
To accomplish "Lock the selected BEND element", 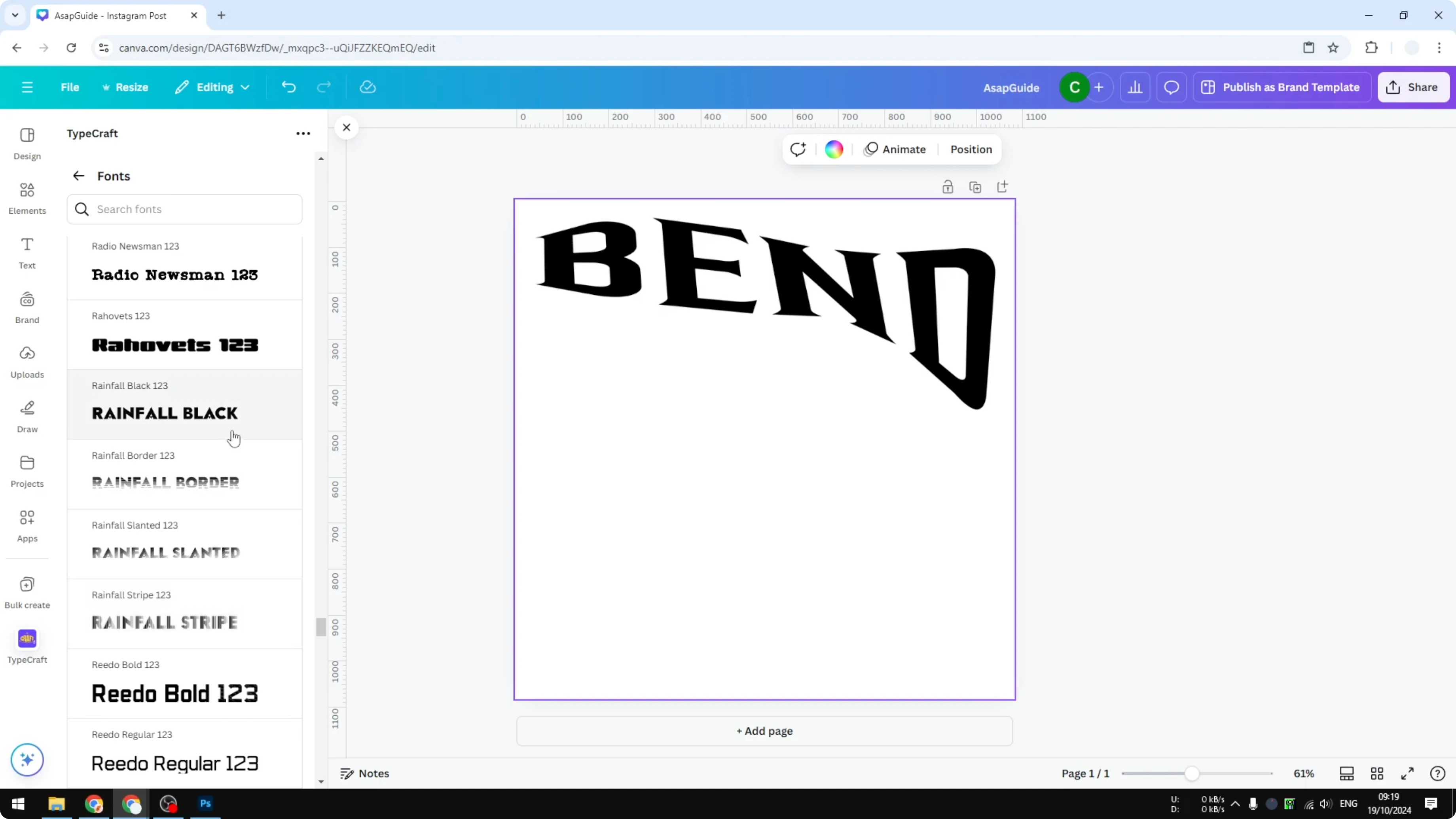I will [948, 186].
